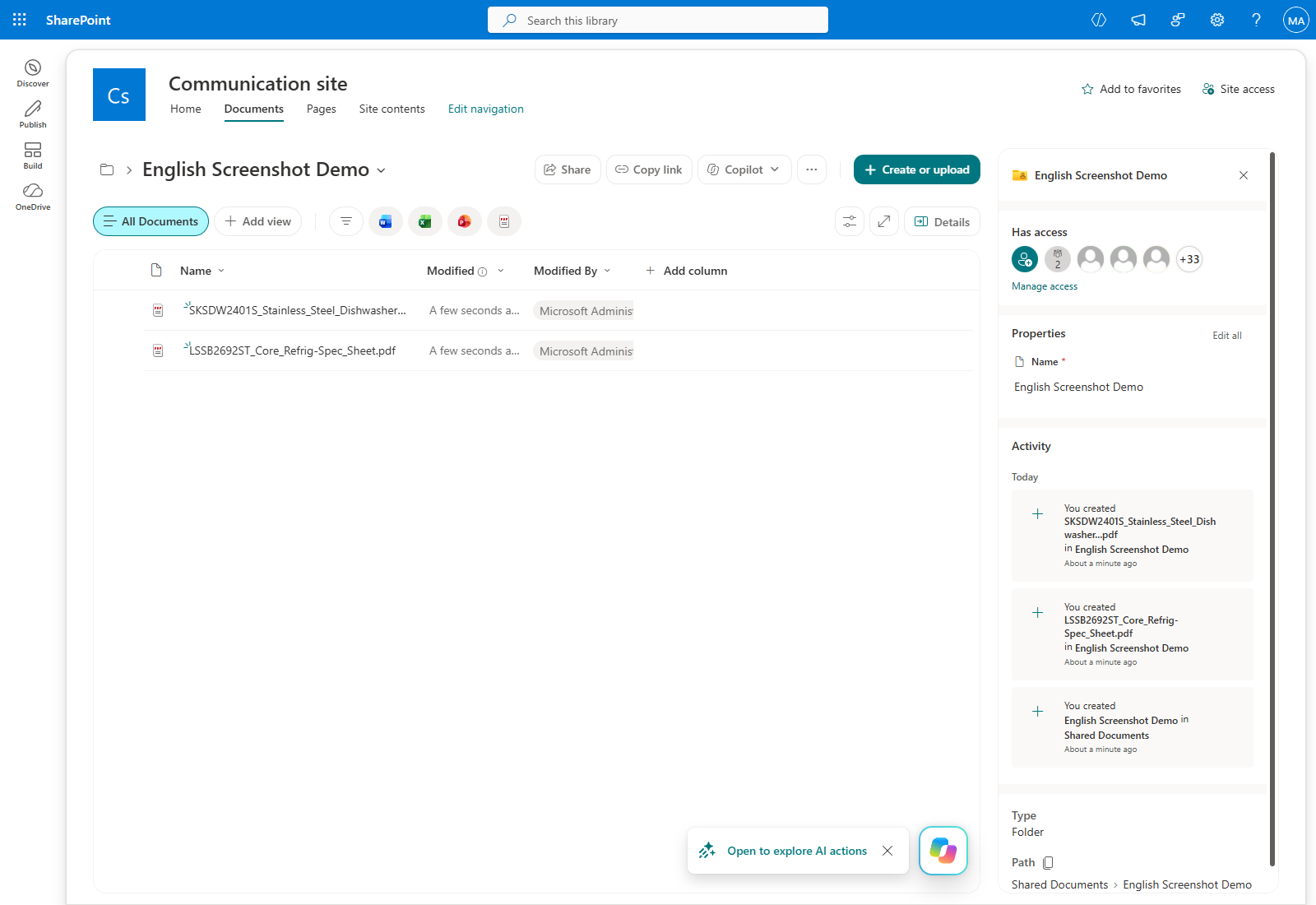Image resolution: width=1316 pixels, height=905 pixels.
Task: Open the MA account profile menu
Action: click(1296, 20)
